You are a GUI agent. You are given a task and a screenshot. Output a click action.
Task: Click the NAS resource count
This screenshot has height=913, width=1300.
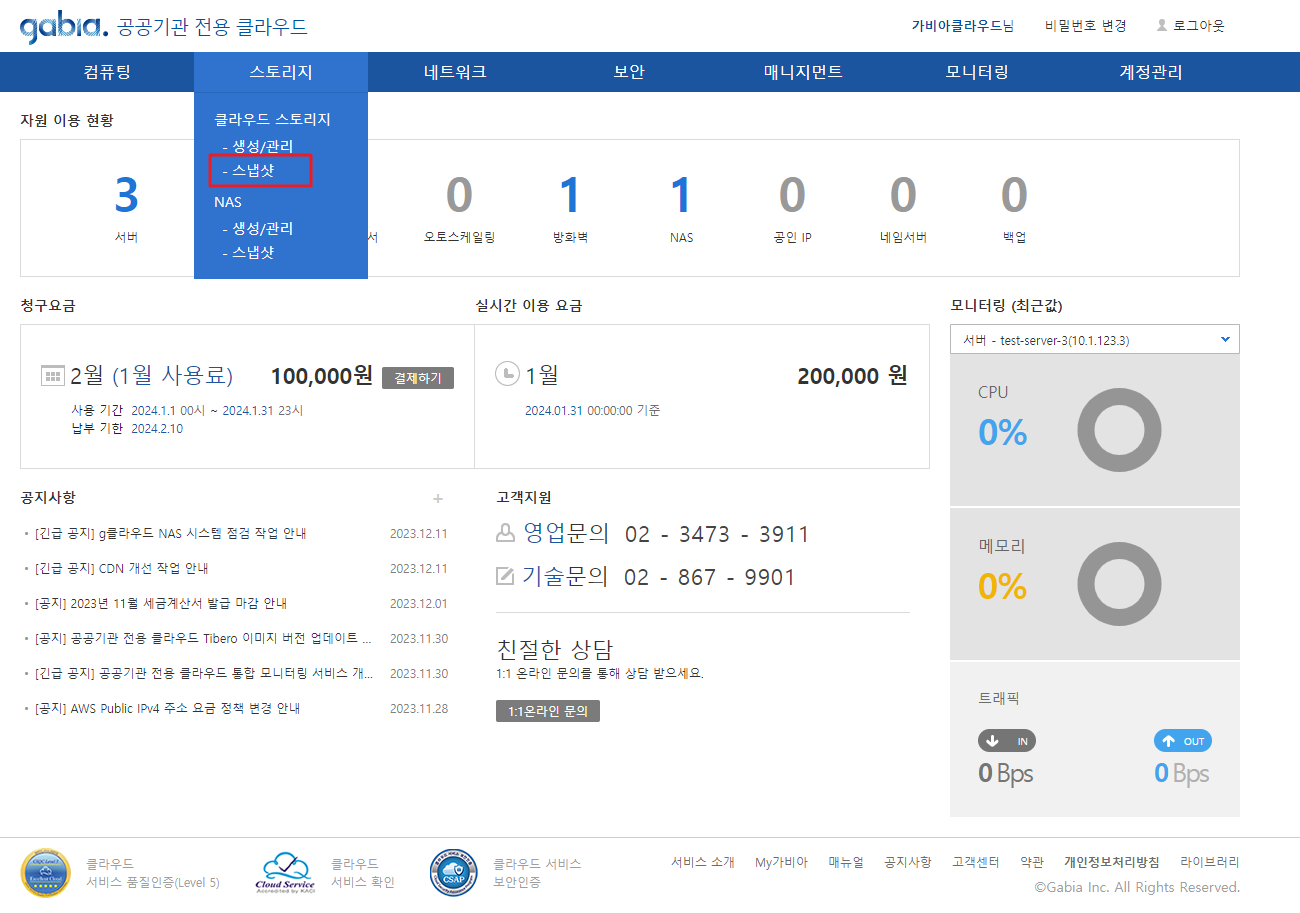681,195
